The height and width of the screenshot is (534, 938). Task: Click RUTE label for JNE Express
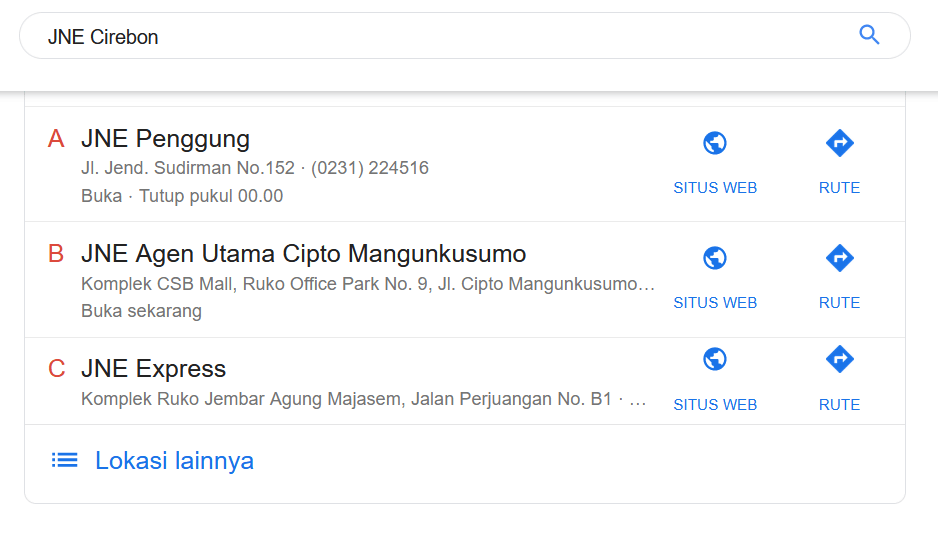tap(839, 405)
